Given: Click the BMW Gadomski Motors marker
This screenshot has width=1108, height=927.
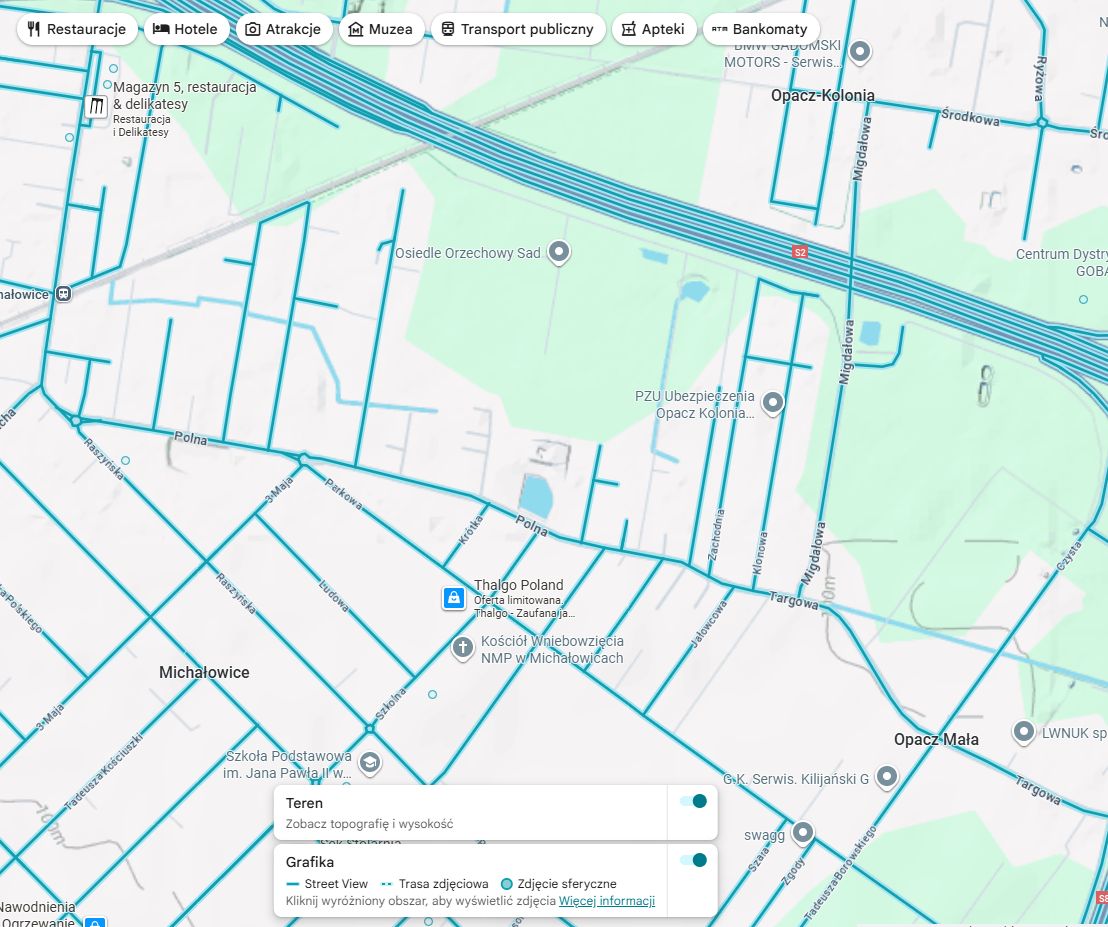Looking at the screenshot, I should 859,50.
